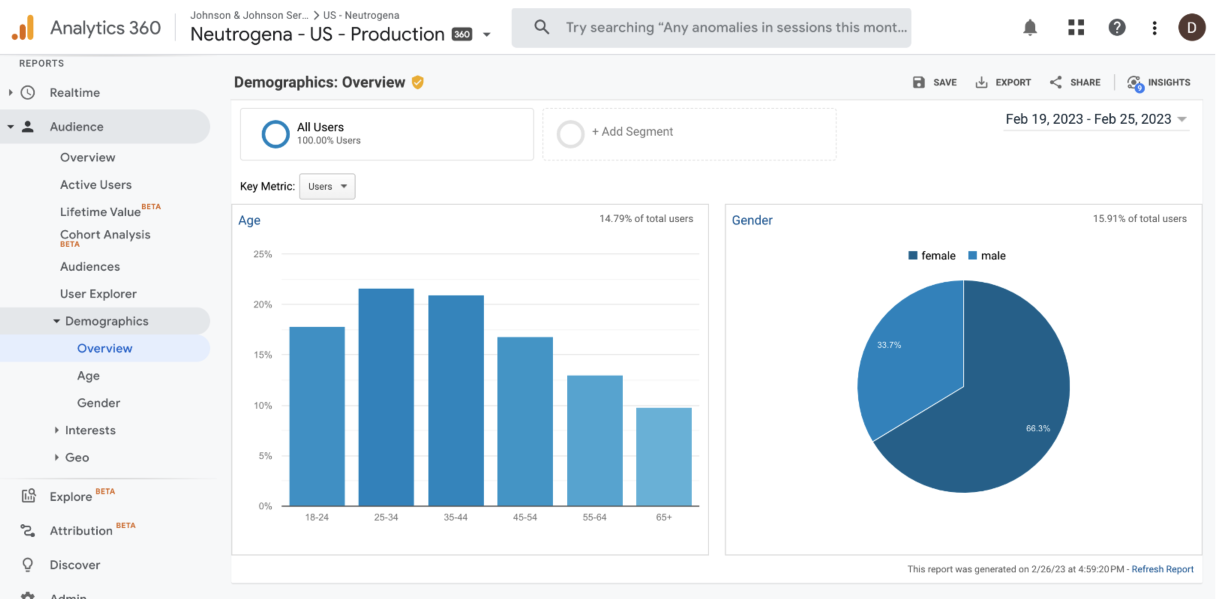Click the Export button
The width and height of the screenshot is (1217, 599).
tap(1003, 83)
